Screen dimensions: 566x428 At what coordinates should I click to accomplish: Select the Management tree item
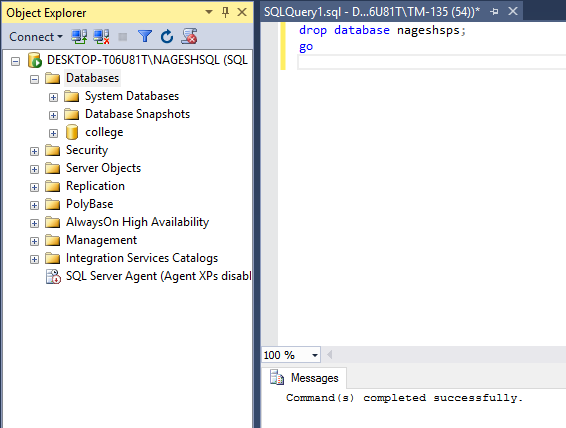coord(101,240)
